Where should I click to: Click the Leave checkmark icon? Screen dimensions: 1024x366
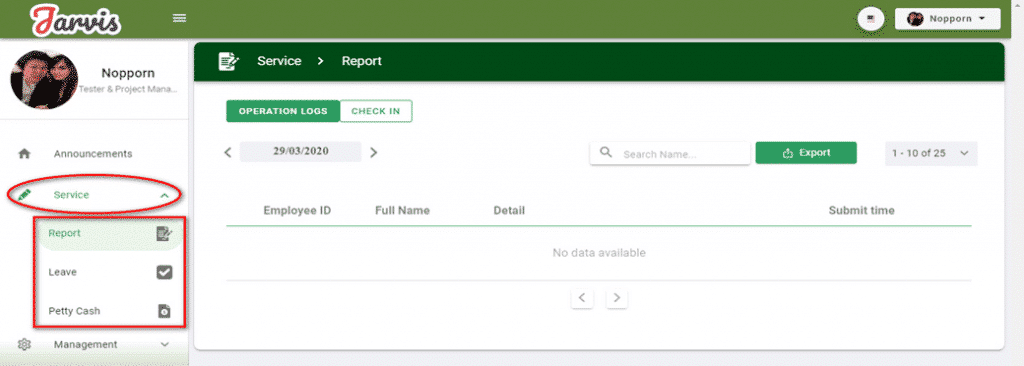tap(165, 272)
